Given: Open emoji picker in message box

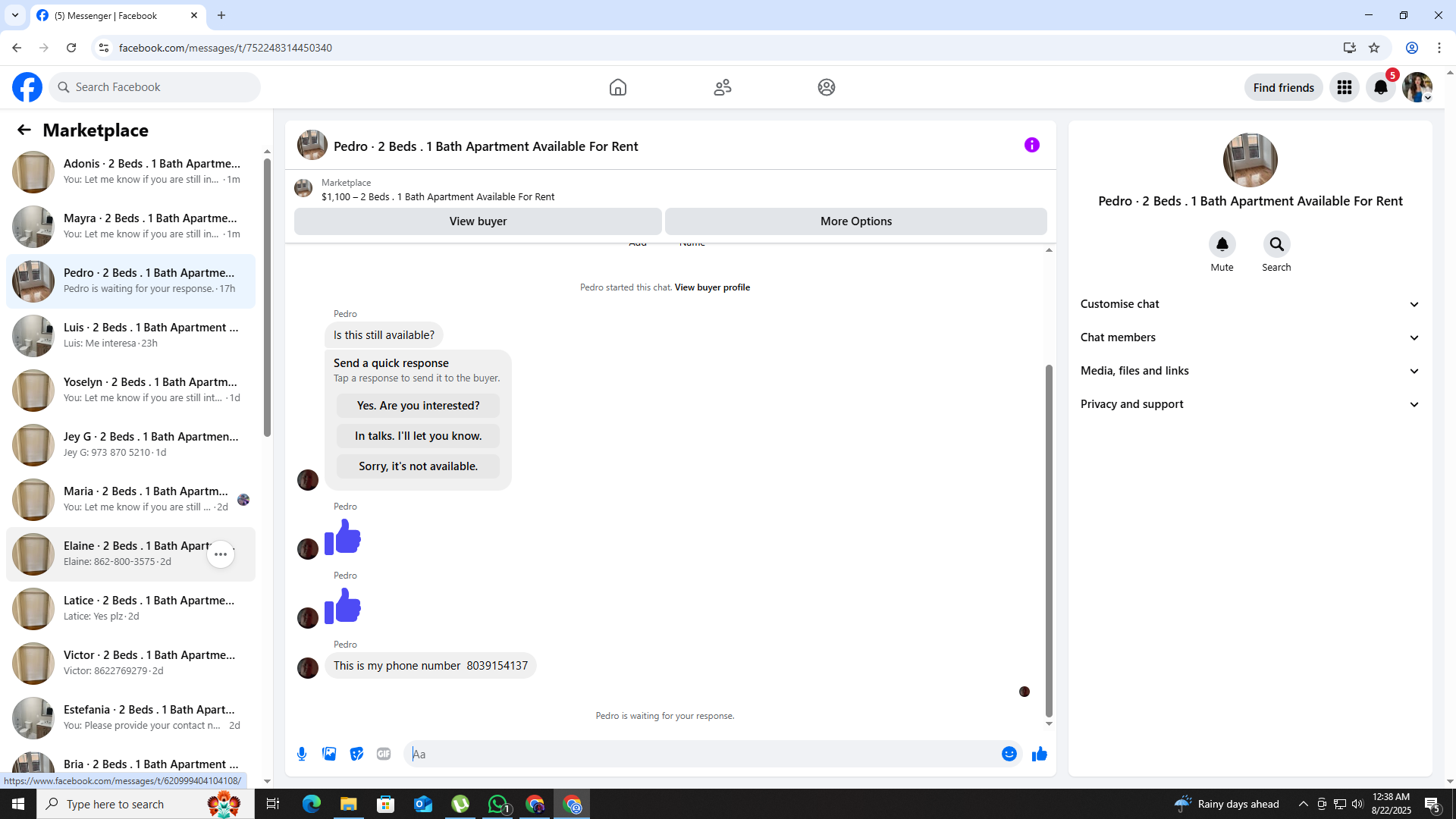Looking at the screenshot, I should click(1009, 754).
